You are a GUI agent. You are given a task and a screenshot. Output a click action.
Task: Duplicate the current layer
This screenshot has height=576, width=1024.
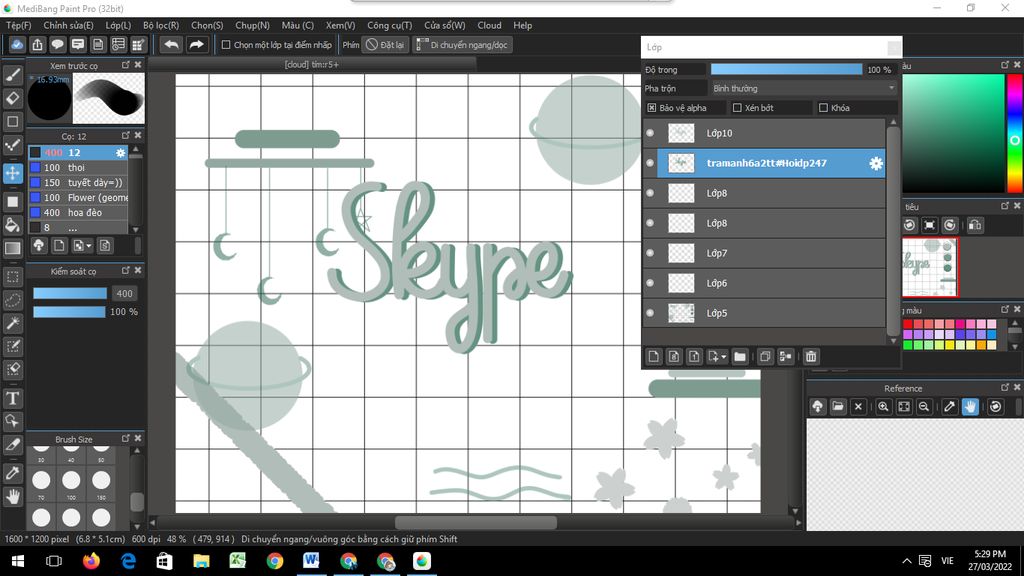click(x=765, y=356)
